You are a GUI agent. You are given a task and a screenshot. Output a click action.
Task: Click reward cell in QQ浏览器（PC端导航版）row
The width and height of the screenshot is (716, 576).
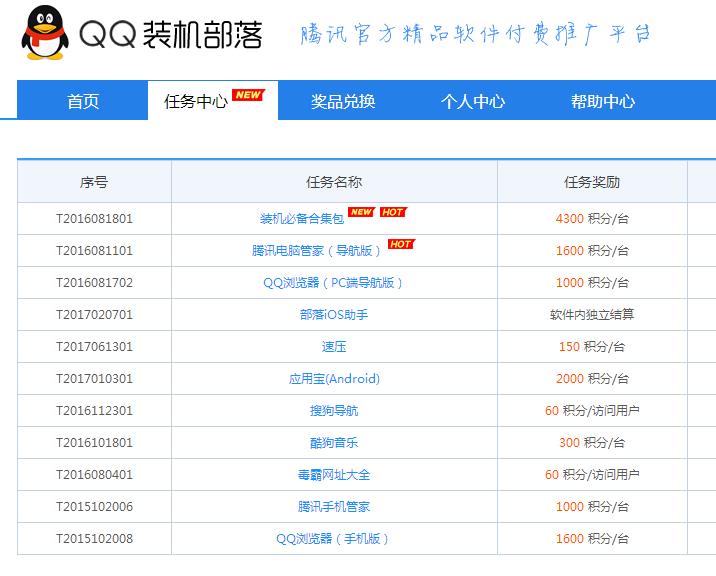pos(592,283)
